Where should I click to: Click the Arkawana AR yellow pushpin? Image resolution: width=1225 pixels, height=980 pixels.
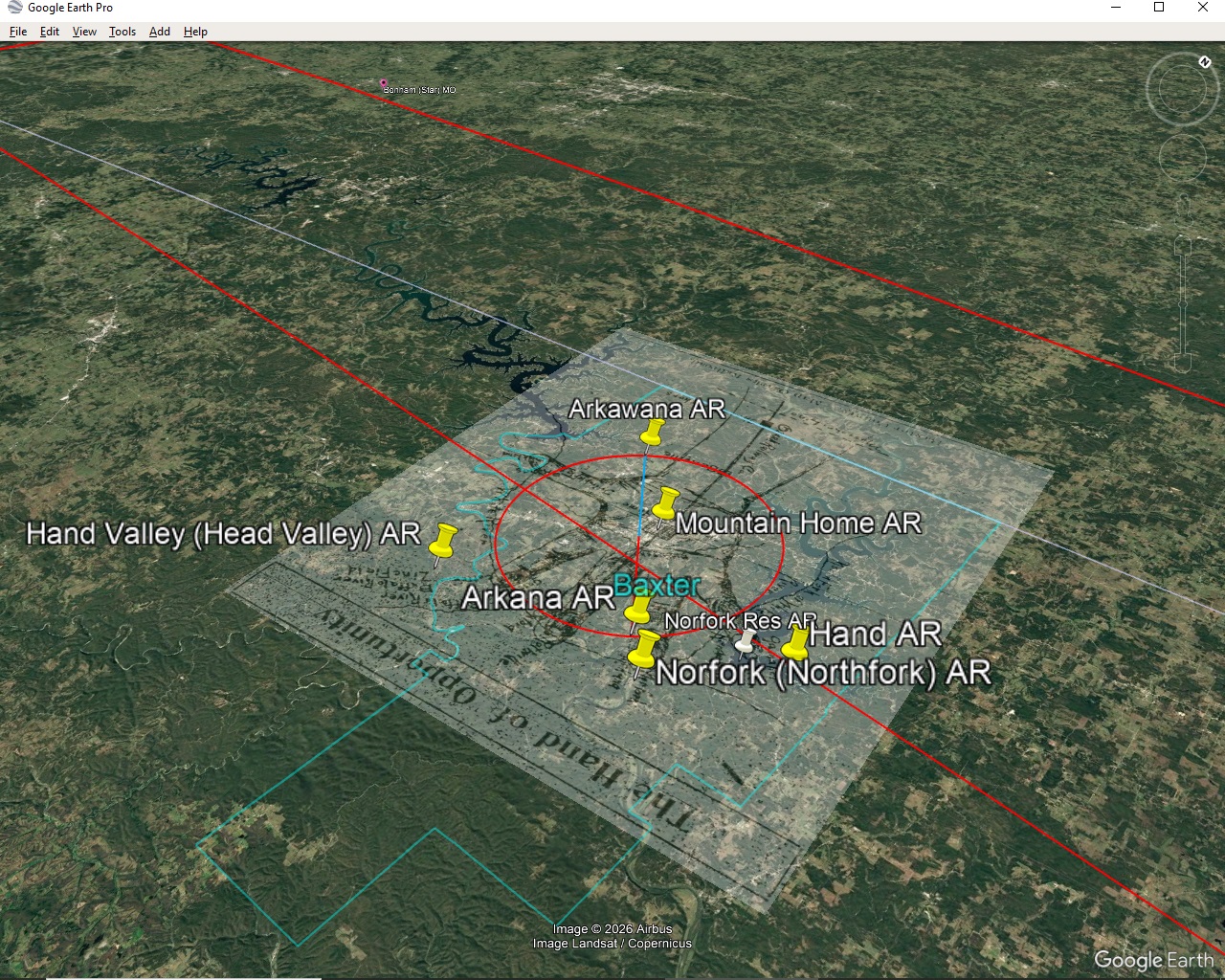tap(652, 433)
